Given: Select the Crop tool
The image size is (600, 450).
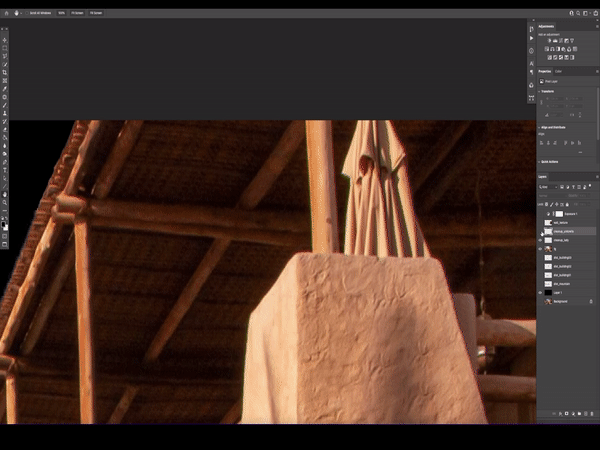Looking at the screenshot, I should click(x=5, y=72).
